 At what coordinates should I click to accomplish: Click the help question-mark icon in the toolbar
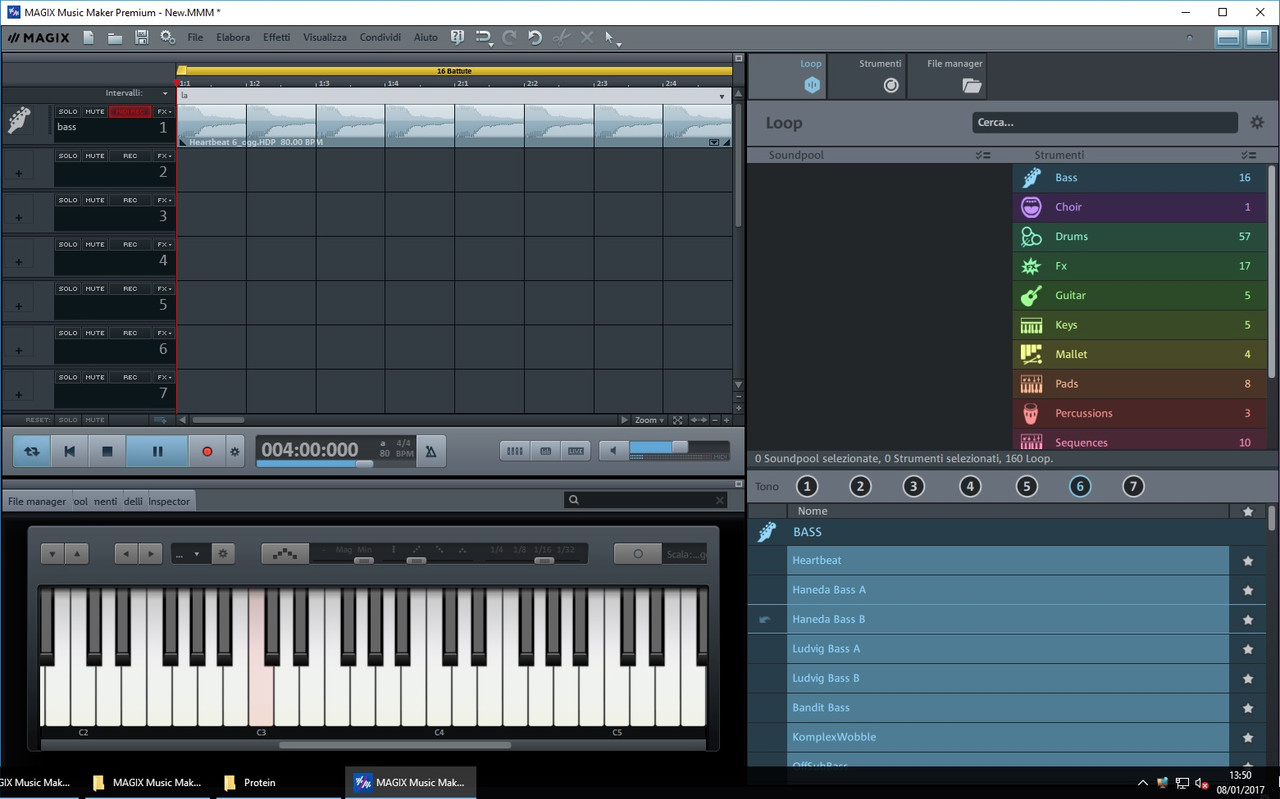[457, 37]
